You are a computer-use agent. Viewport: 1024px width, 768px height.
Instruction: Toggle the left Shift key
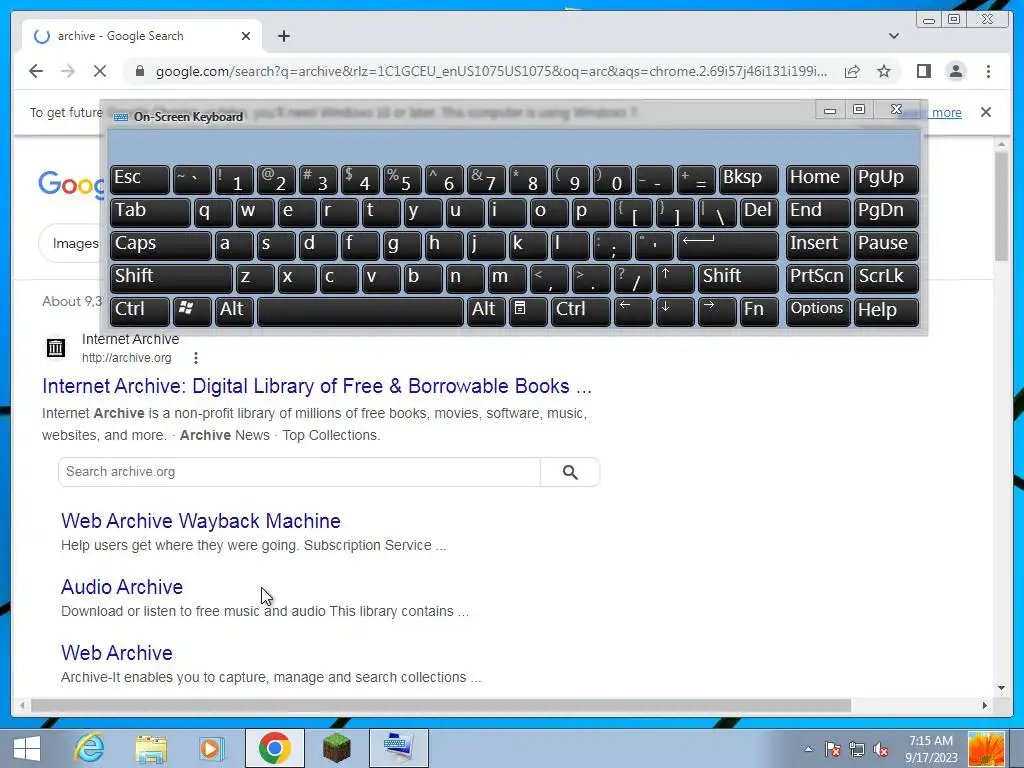click(x=171, y=278)
